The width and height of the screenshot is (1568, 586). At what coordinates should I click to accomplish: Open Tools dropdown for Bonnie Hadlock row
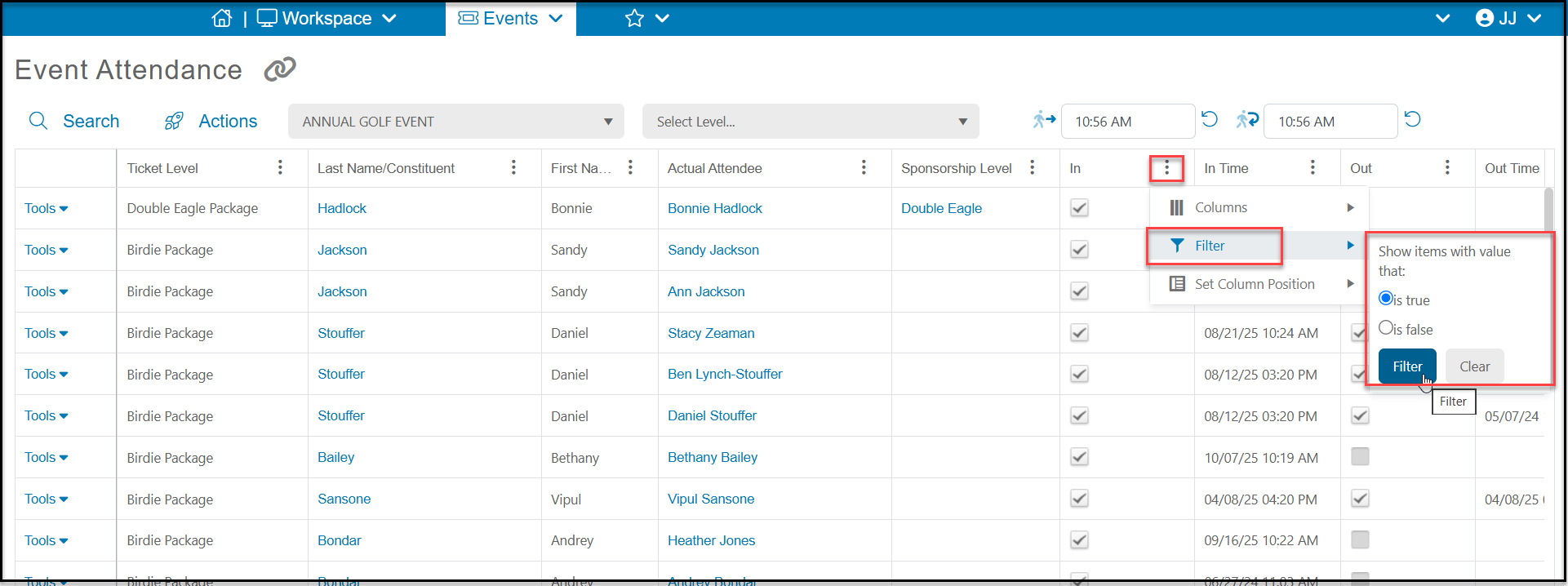click(x=47, y=208)
